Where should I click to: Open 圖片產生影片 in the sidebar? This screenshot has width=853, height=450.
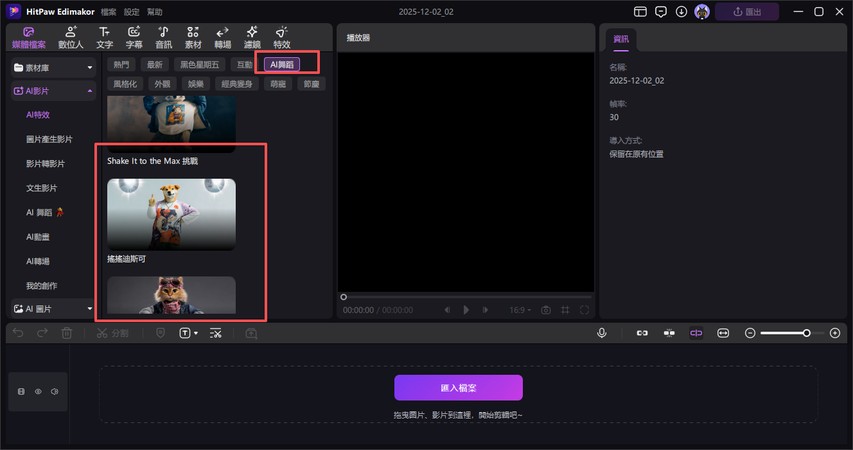(49, 139)
